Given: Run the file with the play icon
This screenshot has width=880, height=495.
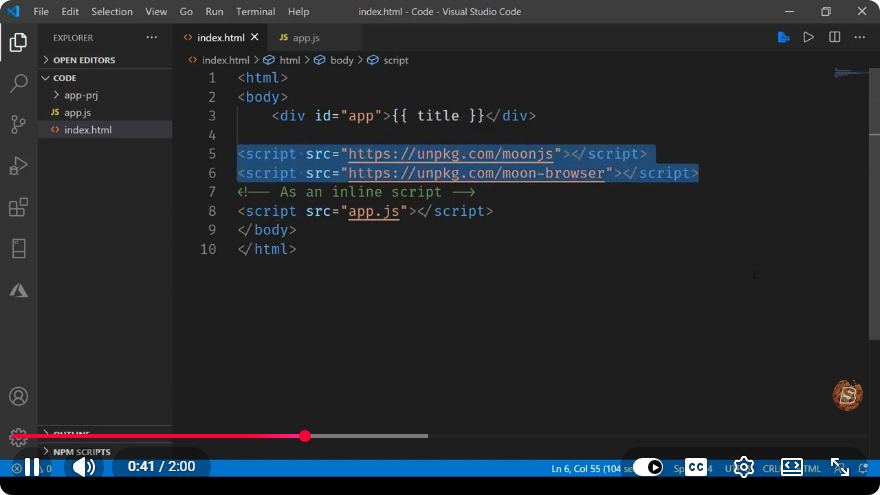Looking at the screenshot, I should pyautogui.click(x=808, y=38).
